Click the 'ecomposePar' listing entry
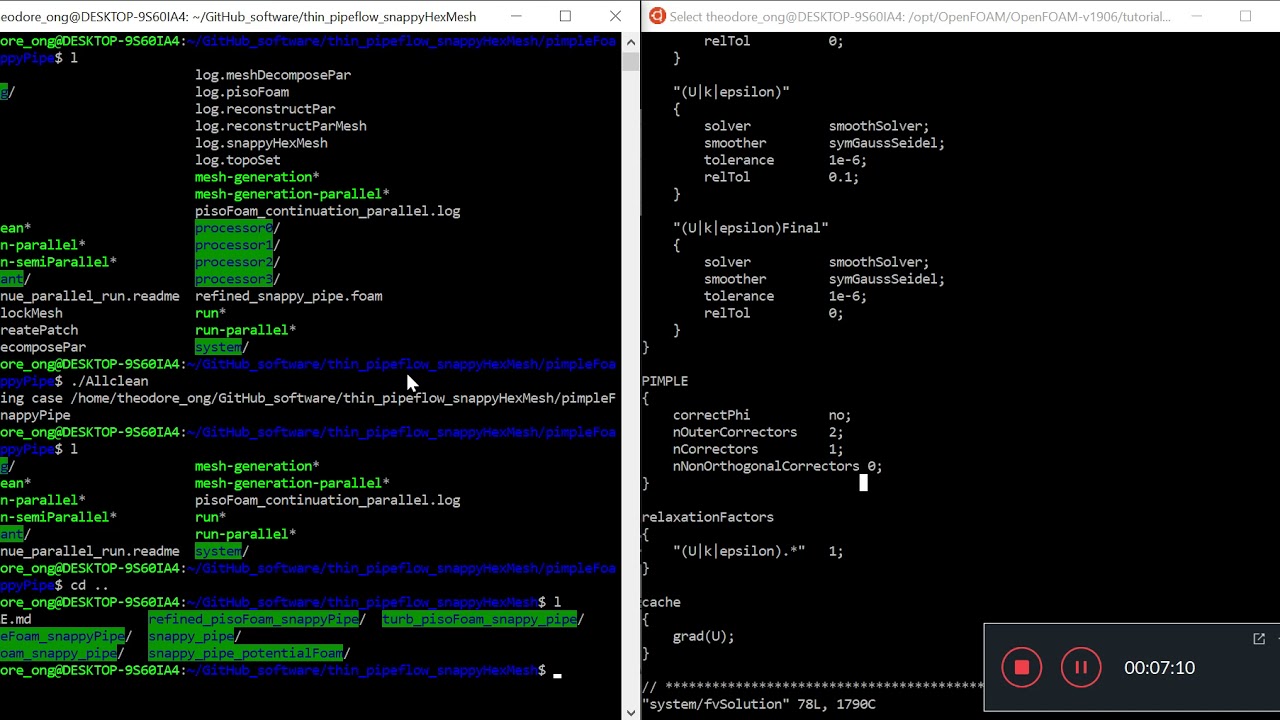 click(43, 347)
